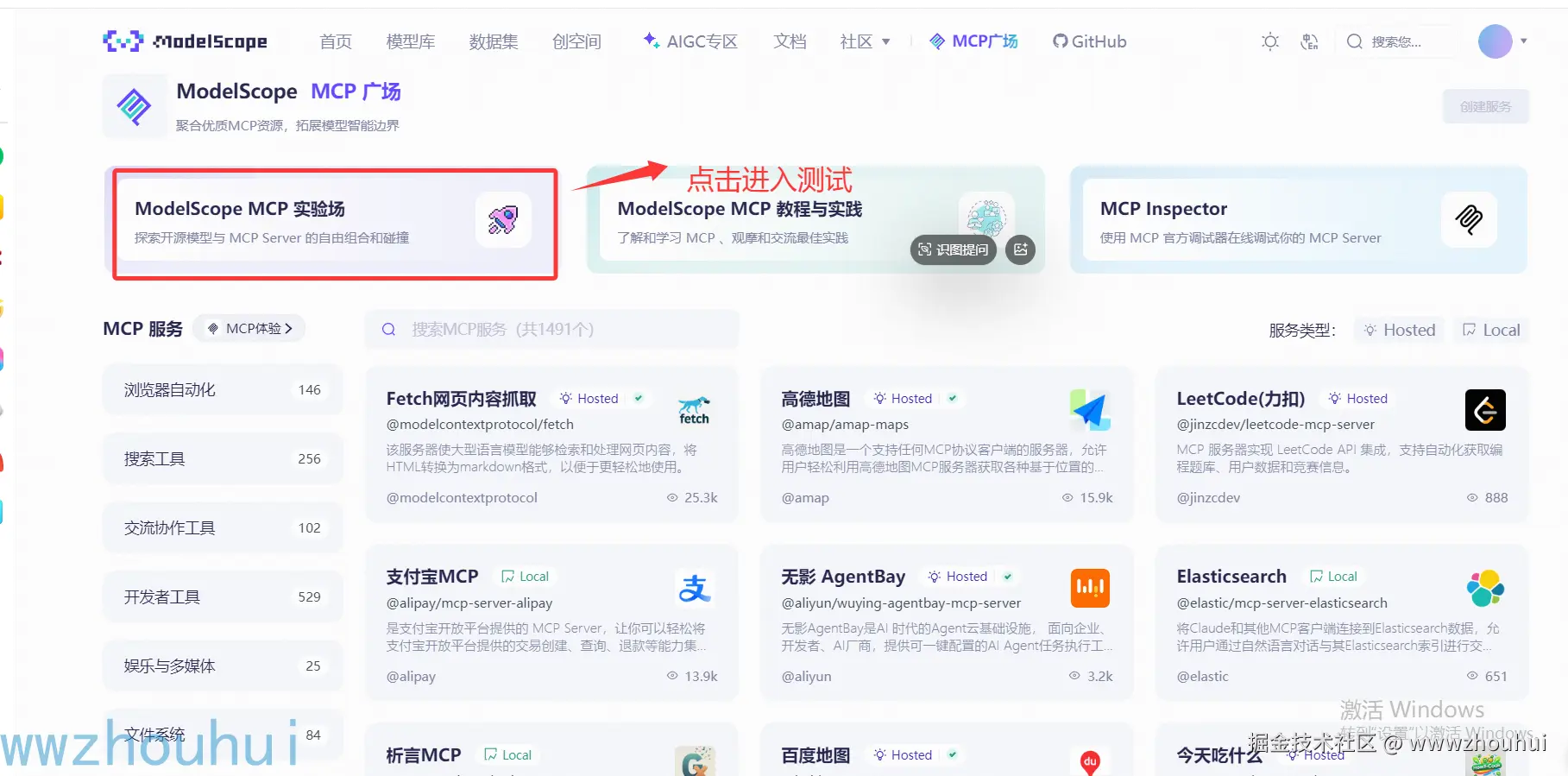Expand the 社区 dropdown menu
This screenshot has height=776, width=1568.
tap(865, 41)
